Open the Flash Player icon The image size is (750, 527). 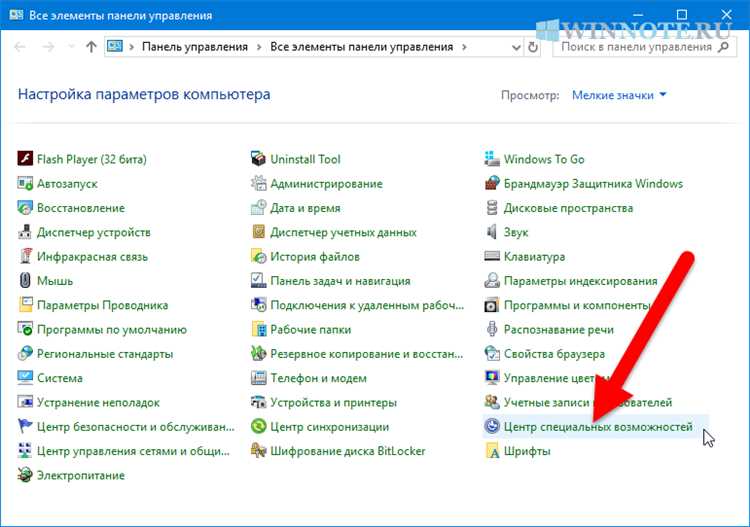[25, 158]
